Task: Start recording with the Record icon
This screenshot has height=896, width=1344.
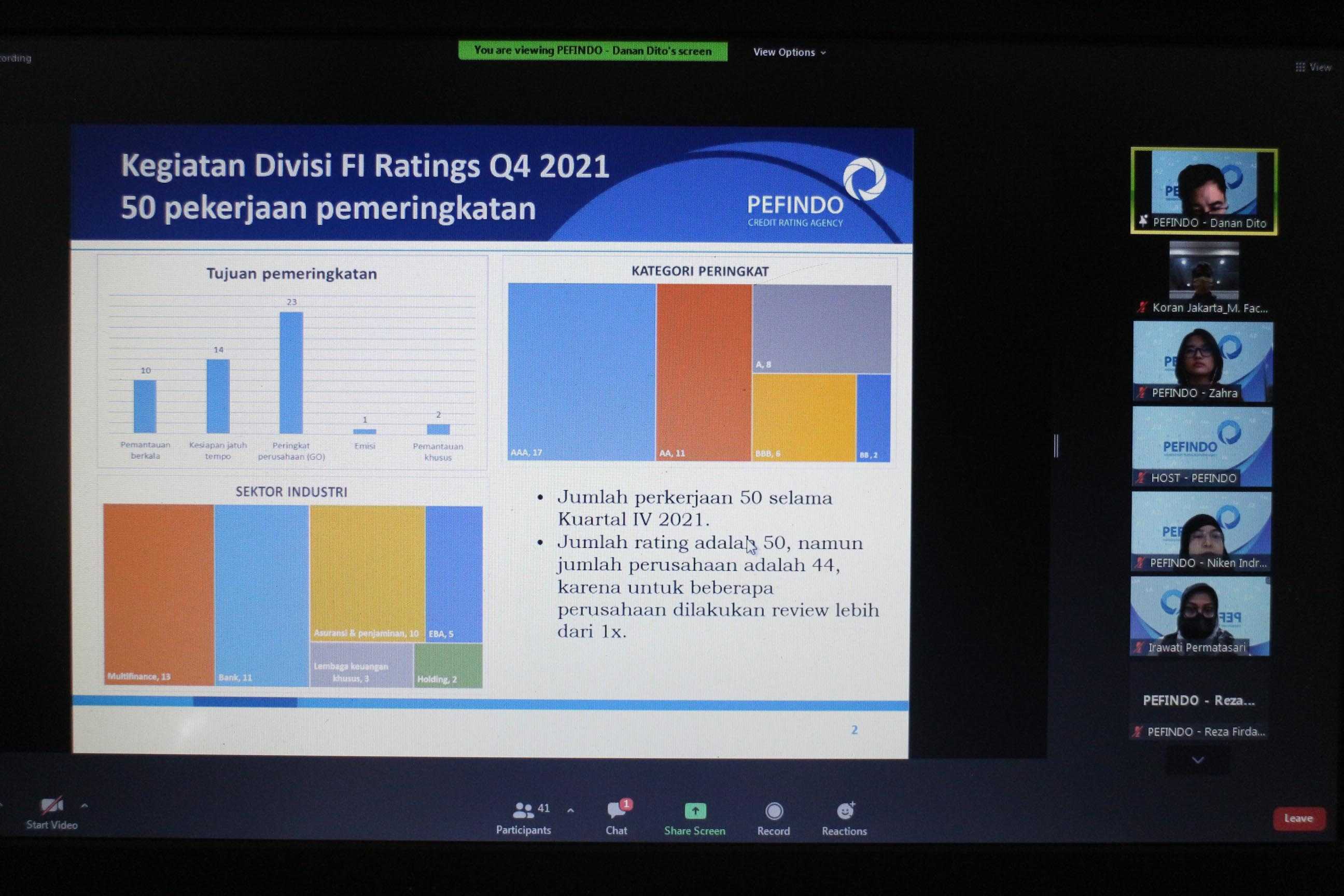Action: click(774, 811)
